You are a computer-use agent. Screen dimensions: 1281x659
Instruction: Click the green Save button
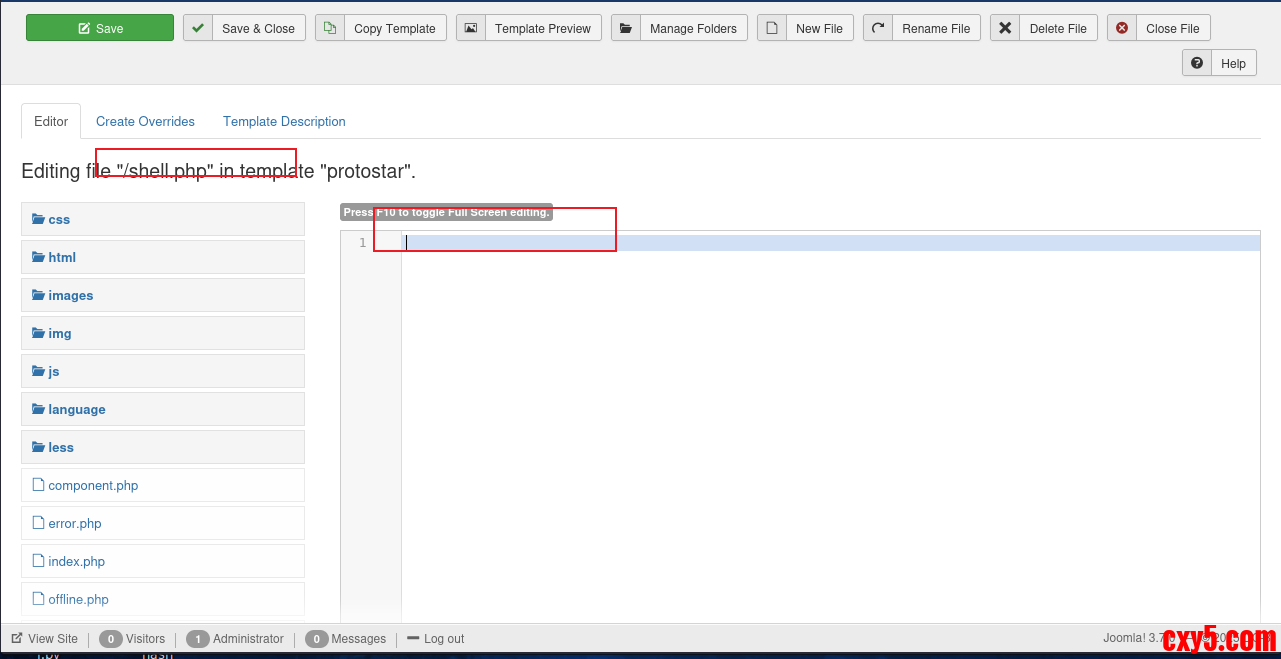(100, 28)
